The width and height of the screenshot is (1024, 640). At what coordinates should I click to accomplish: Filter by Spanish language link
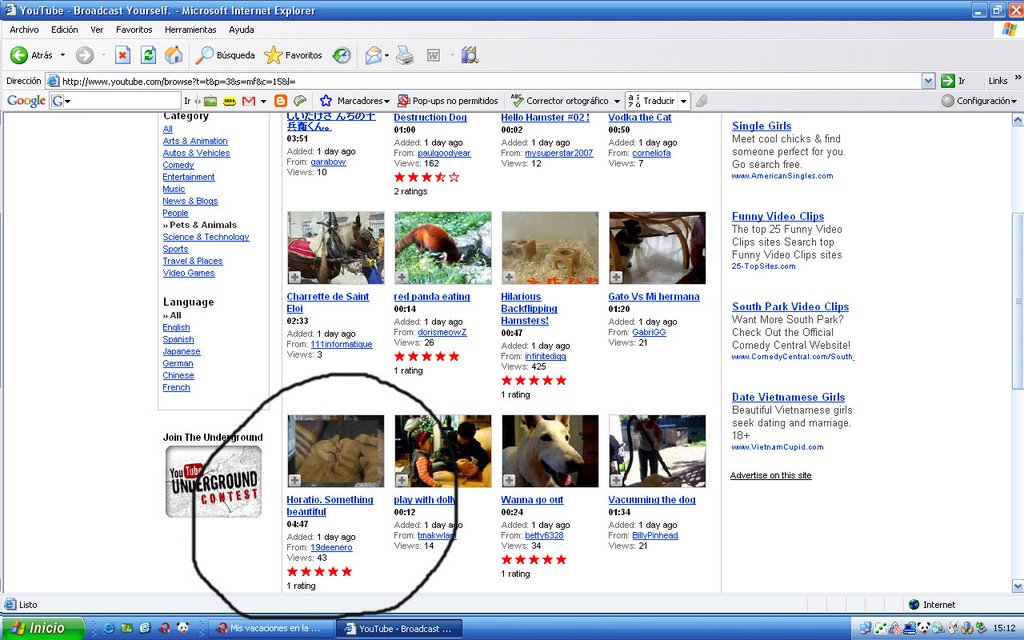pos(178,340)
